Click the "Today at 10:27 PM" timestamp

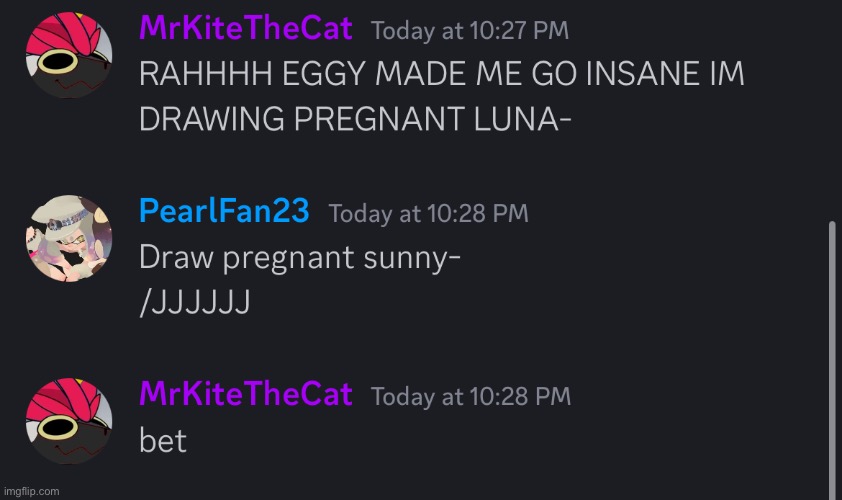(x=469, y=31)
